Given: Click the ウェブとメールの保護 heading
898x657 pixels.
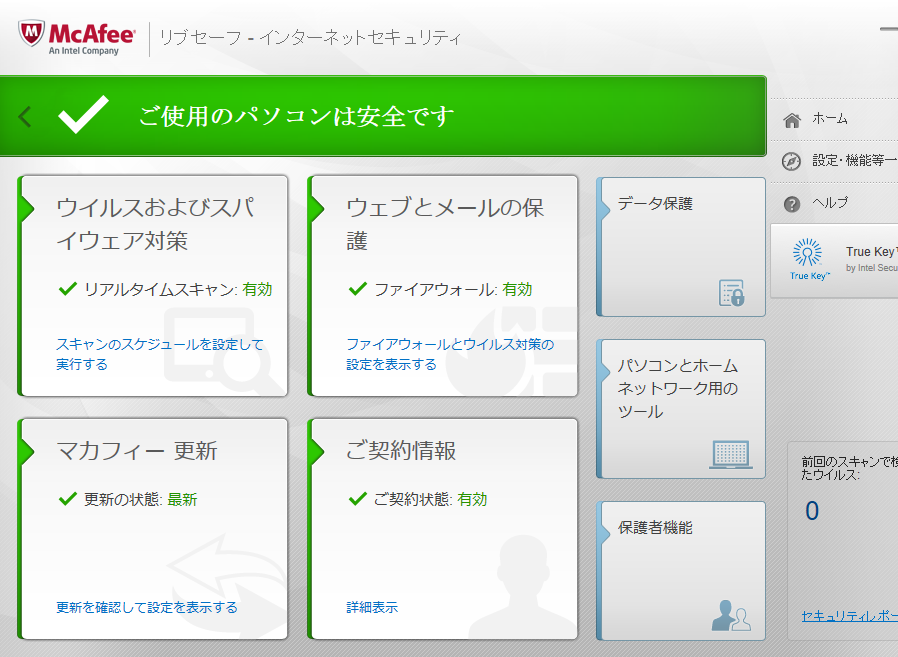Looking at the screenshot, I should pyautogui.click(x=445, y=224).
